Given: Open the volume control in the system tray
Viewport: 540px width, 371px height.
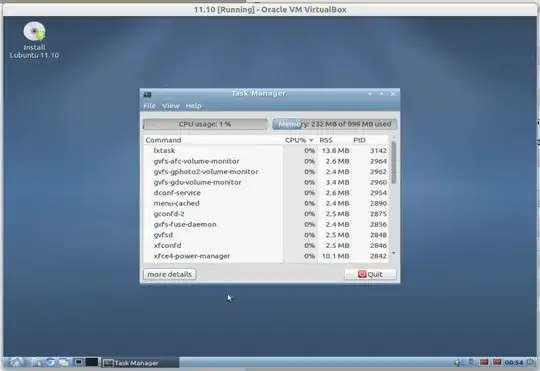Looking at the screenshot, I should tap(458, 362).
